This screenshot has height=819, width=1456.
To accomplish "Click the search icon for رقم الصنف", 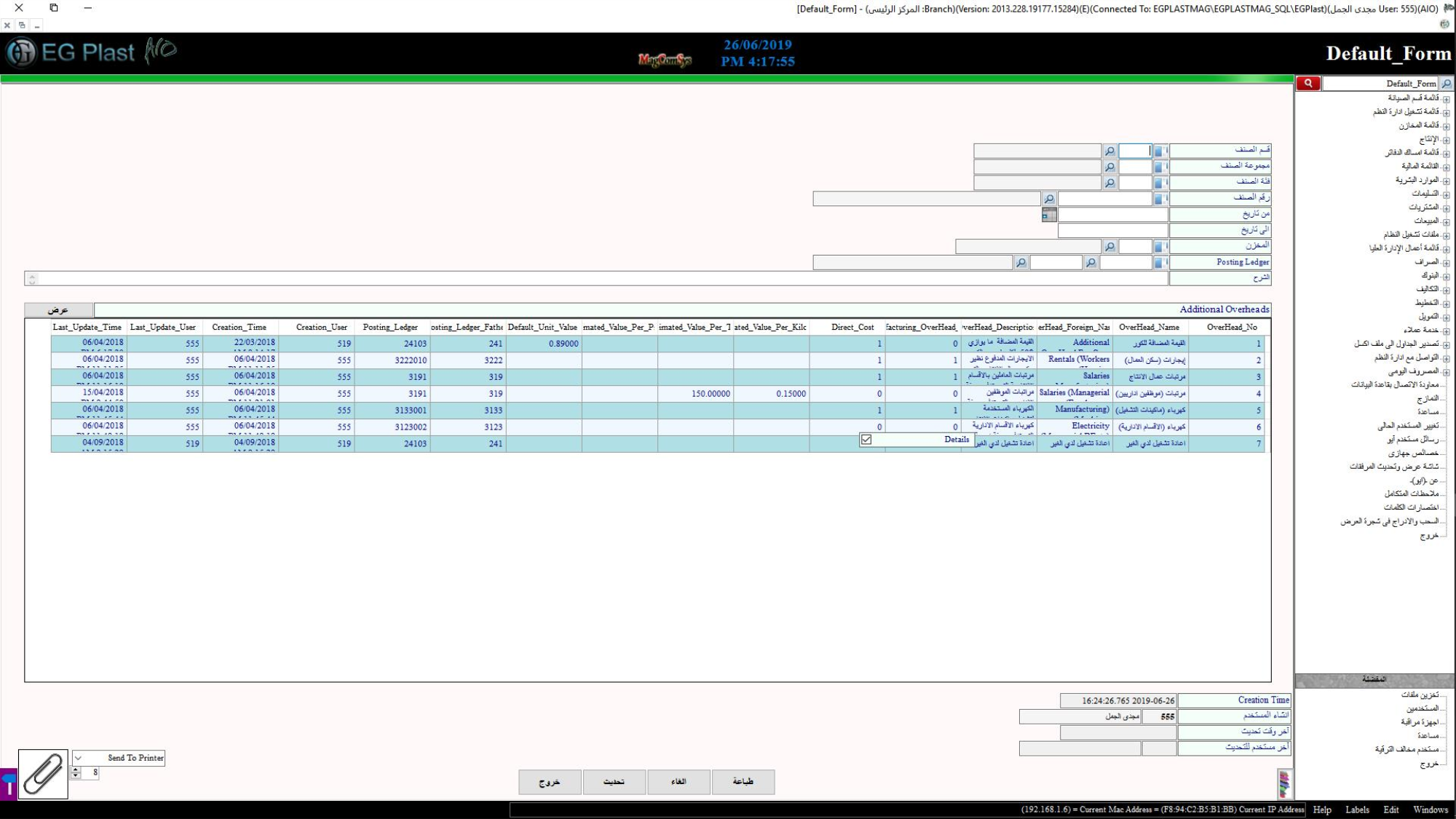I will [1048, 199].
